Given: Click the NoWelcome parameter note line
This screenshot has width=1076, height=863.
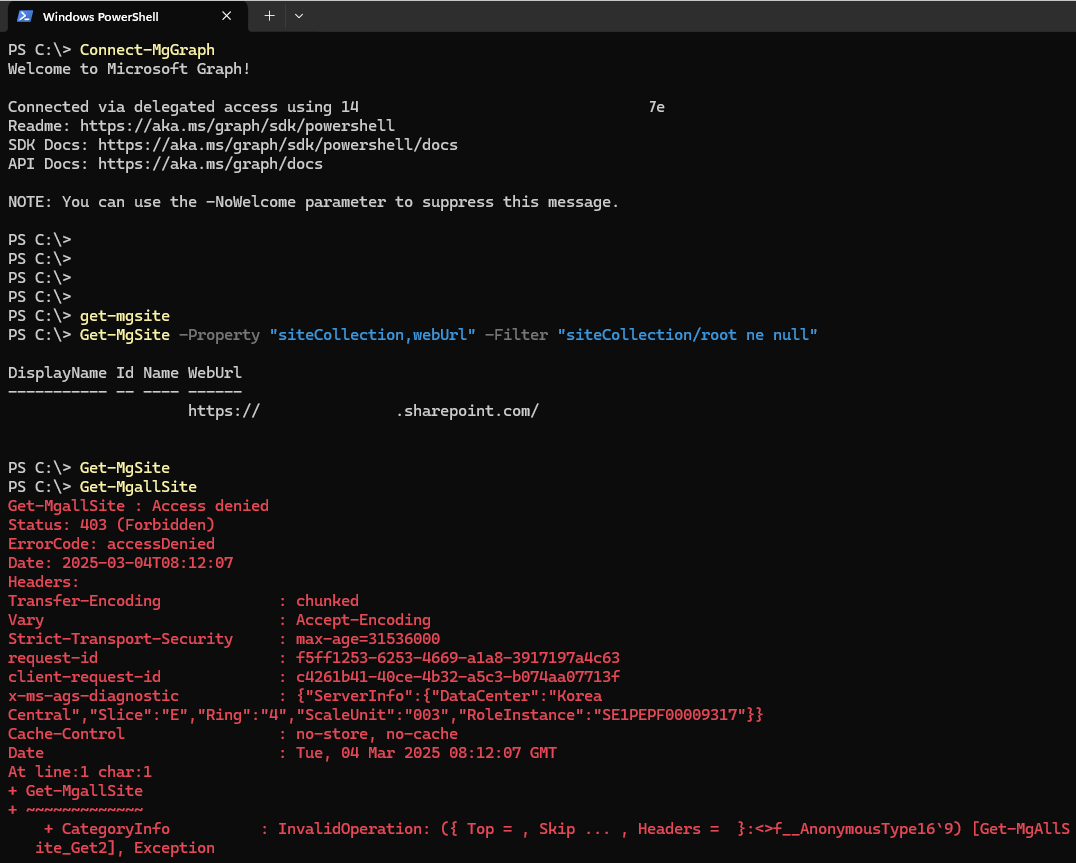Looking at the screenshot, I should click(x=313, y=202).
